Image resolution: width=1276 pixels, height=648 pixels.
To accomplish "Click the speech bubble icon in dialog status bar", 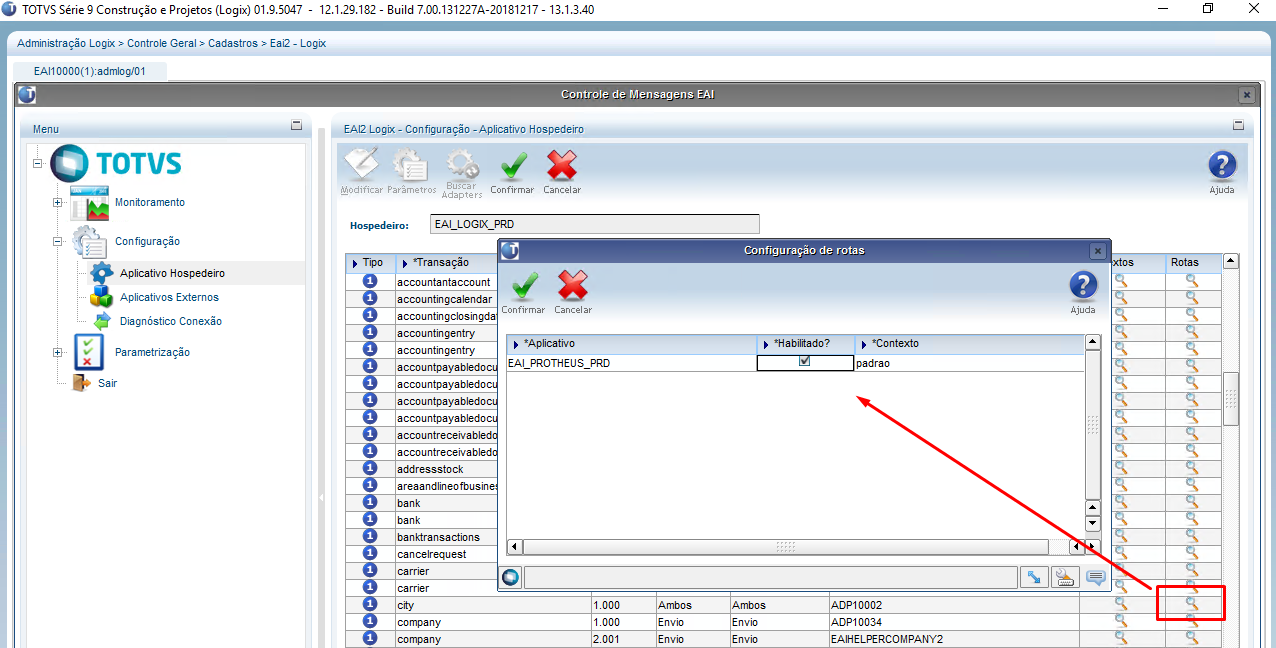I will (x=1096, y=577).
